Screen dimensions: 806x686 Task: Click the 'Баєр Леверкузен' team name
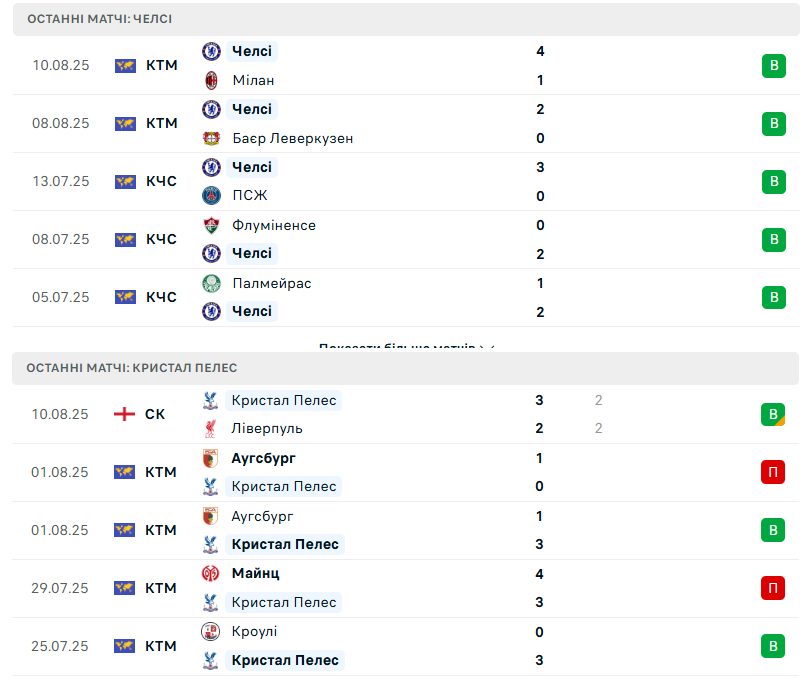click(292, 138)
